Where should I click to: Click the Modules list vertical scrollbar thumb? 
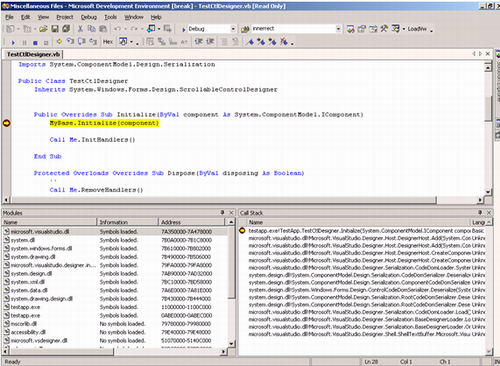[231, 262]
